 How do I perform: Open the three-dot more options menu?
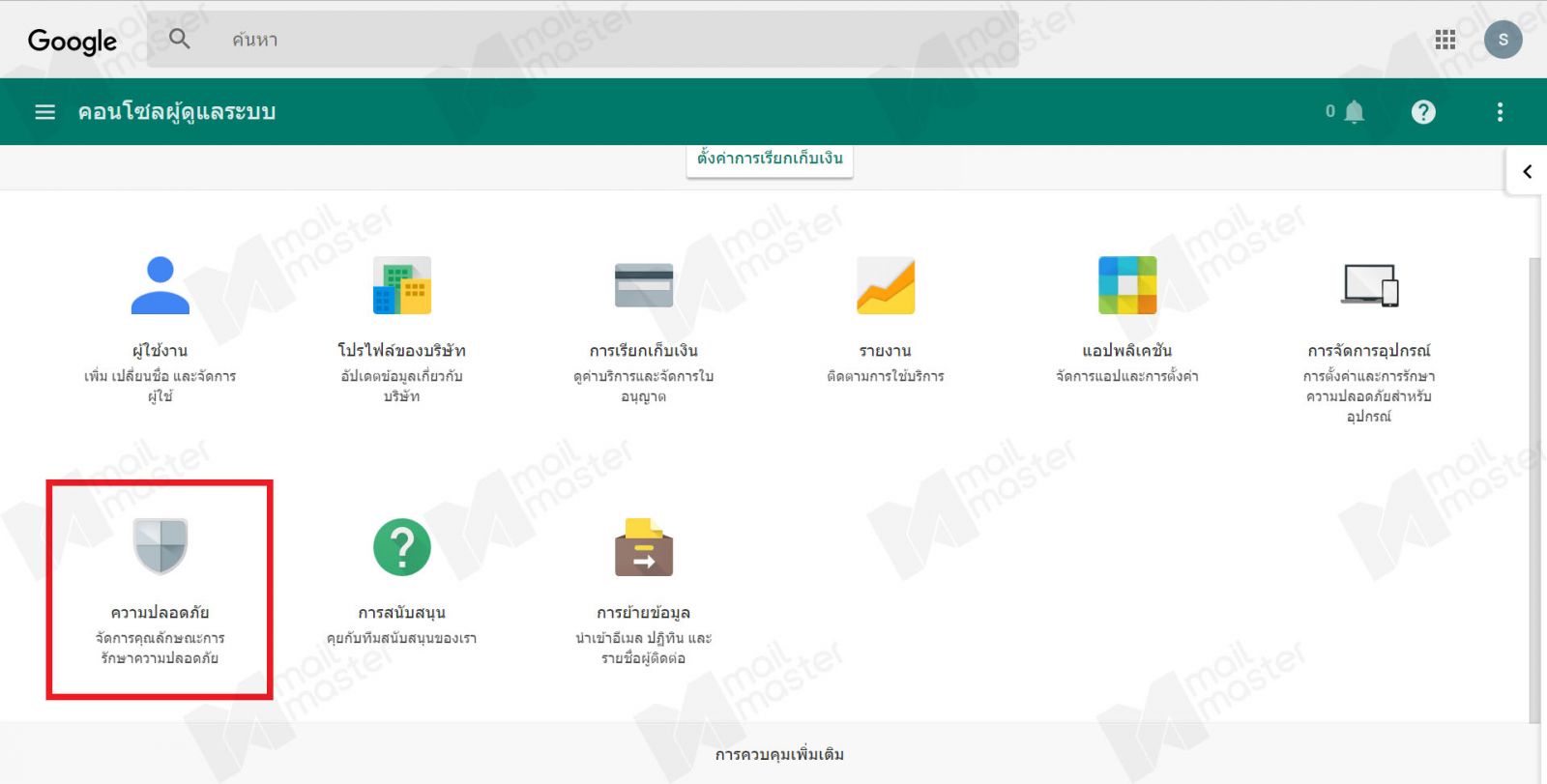[1500, 112]
